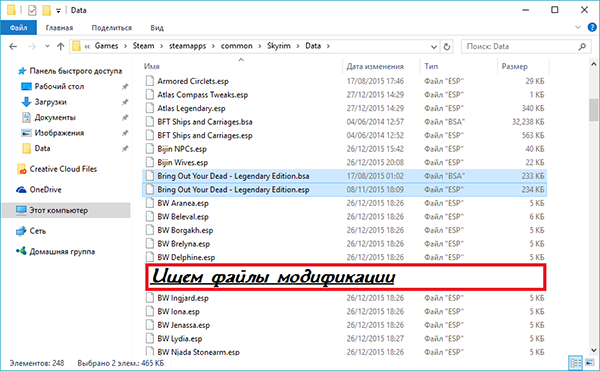Select Этот компьютер in the sidebar
The width and height of the screenshot is (600, 371).
(x=66, y=210)
